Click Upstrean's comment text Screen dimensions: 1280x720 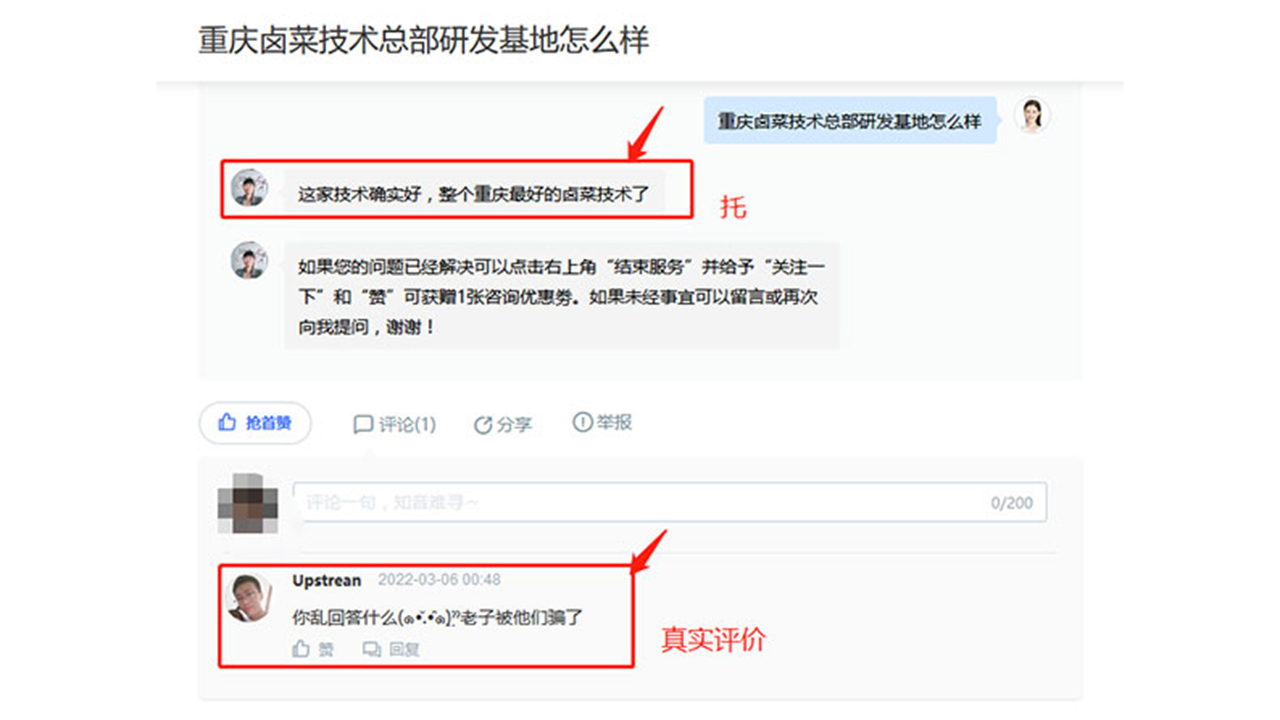pos(437,618)
